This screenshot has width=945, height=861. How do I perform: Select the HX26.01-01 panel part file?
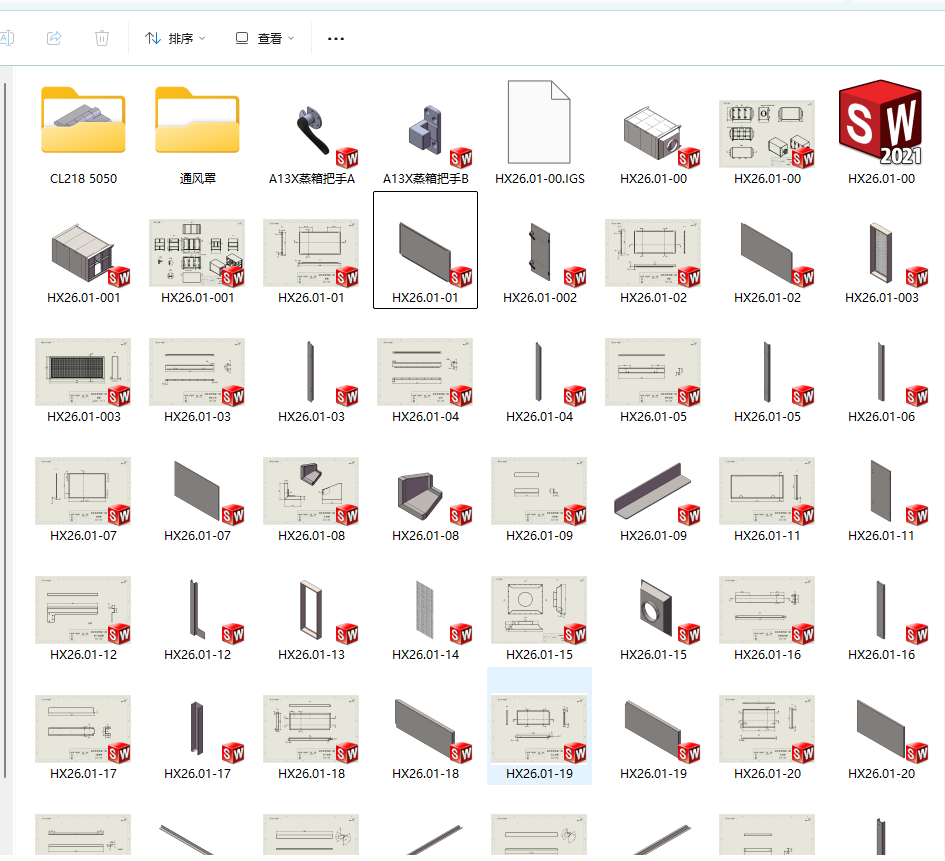pyautogui.click(x=425, y=250)
